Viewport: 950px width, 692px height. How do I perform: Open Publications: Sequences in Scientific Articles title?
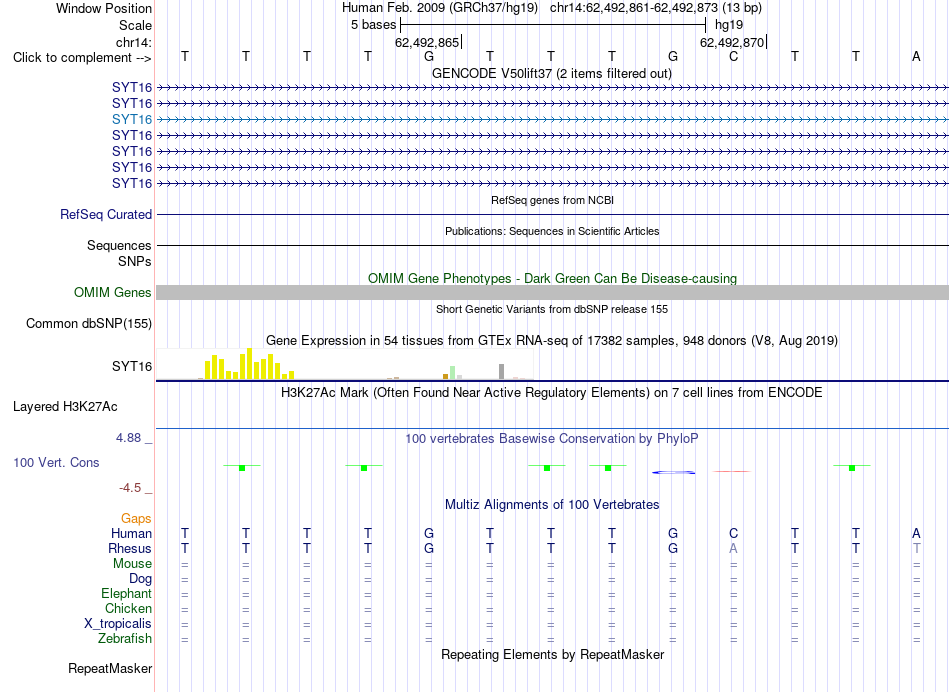pyautogui.click(x=552, y=231)
